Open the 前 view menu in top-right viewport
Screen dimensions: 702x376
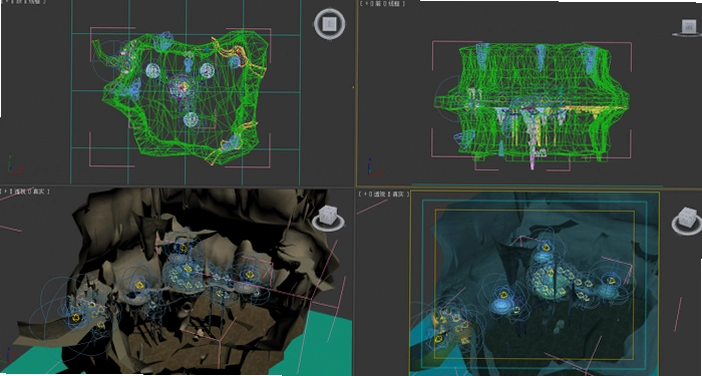click(x=378, y=4)
